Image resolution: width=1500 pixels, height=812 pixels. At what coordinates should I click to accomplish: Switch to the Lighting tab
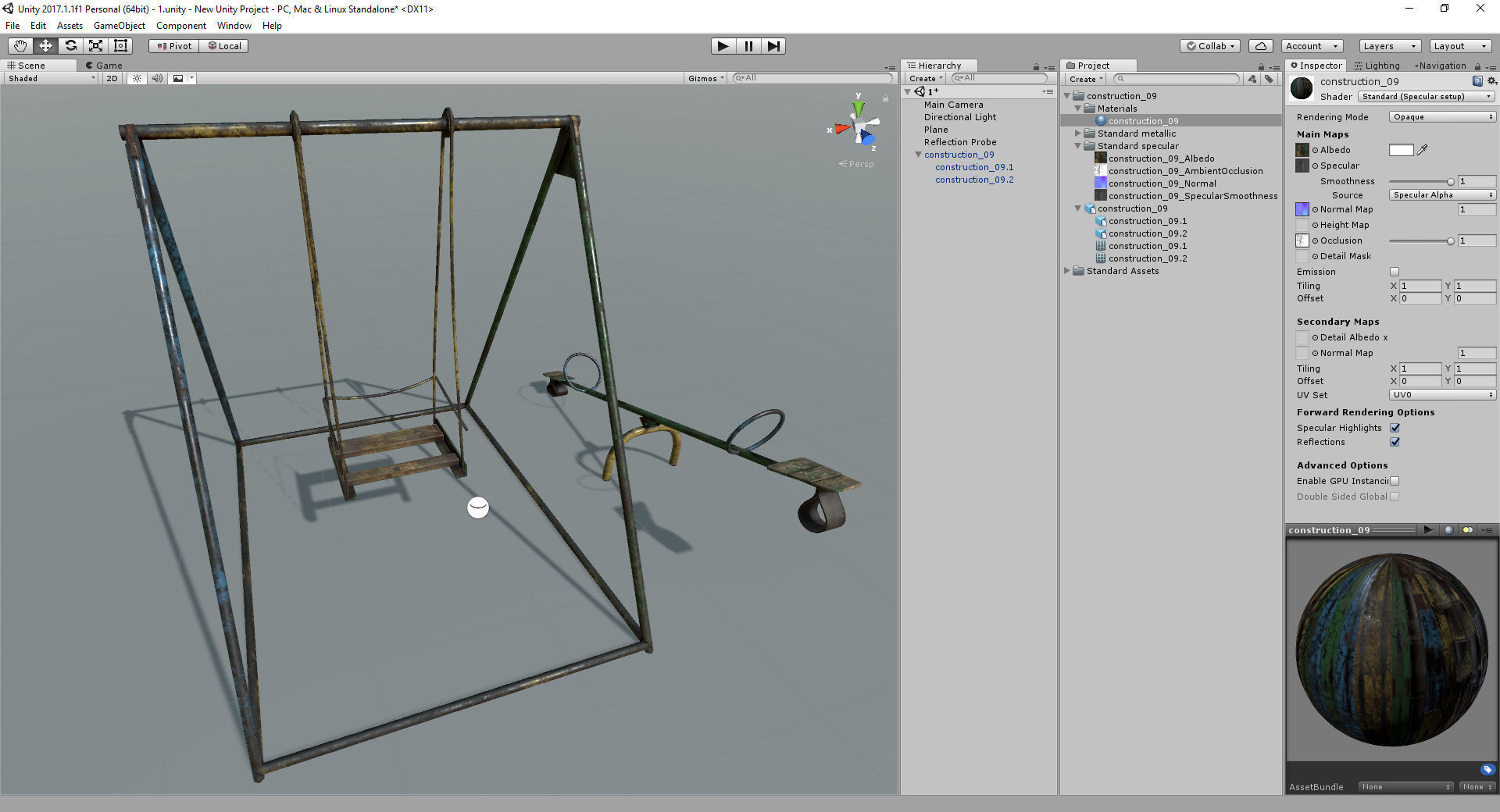tap(1377, 66)
